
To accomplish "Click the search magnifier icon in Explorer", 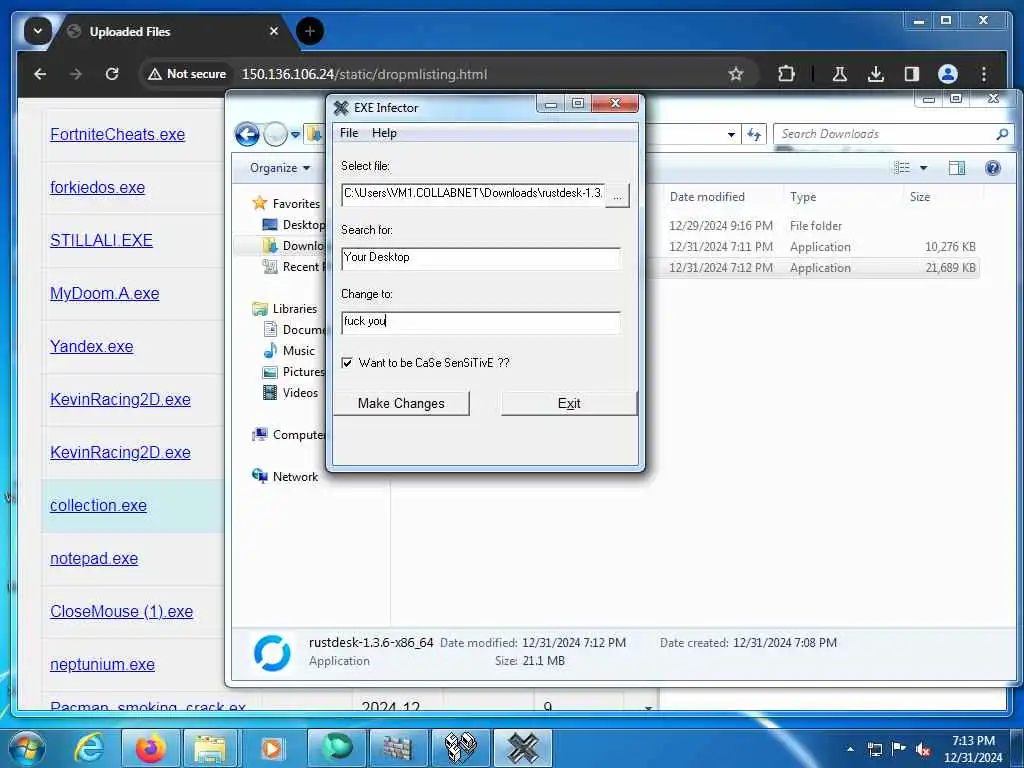I will (x=1002, y=134).
